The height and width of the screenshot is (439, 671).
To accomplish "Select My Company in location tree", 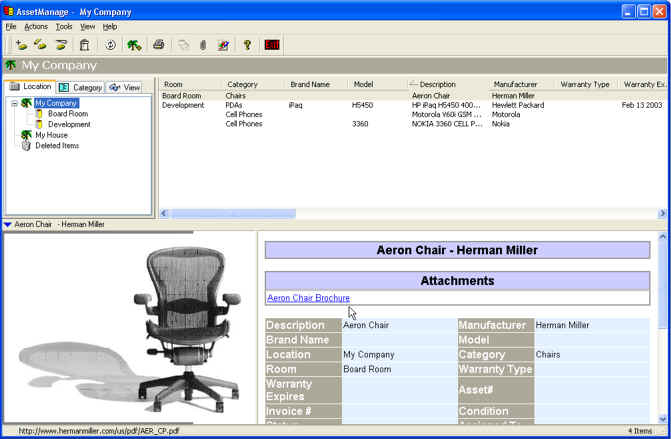I will [x=56, y=103].
